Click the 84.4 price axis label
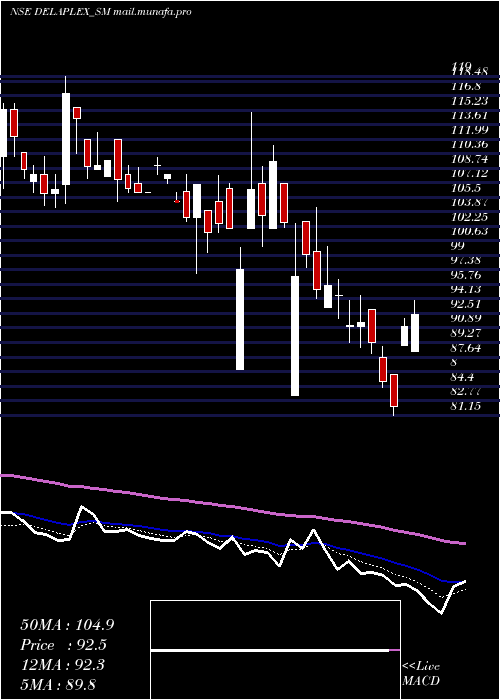The image size is (500, 700). coord(462,377)
